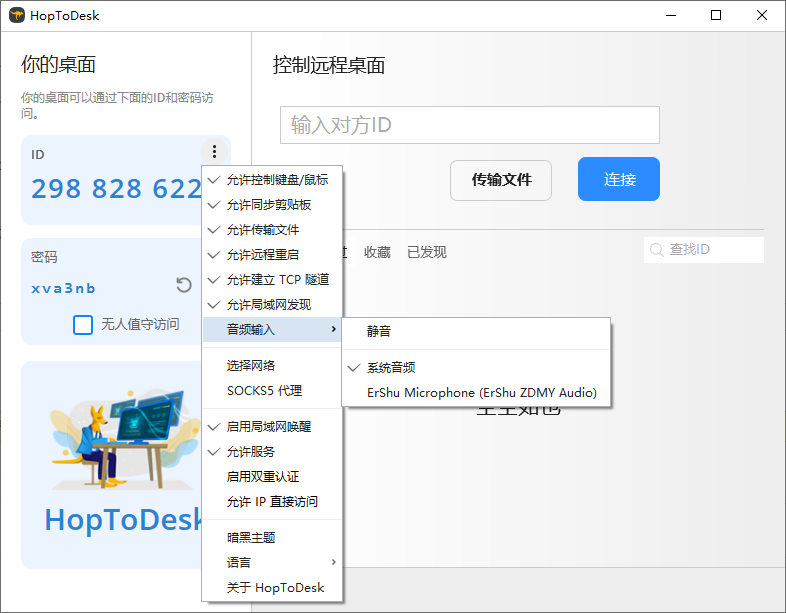Click 启用双重认证 menu item
786x613 pixels.
pyautogui.click(x=272, y=477)
